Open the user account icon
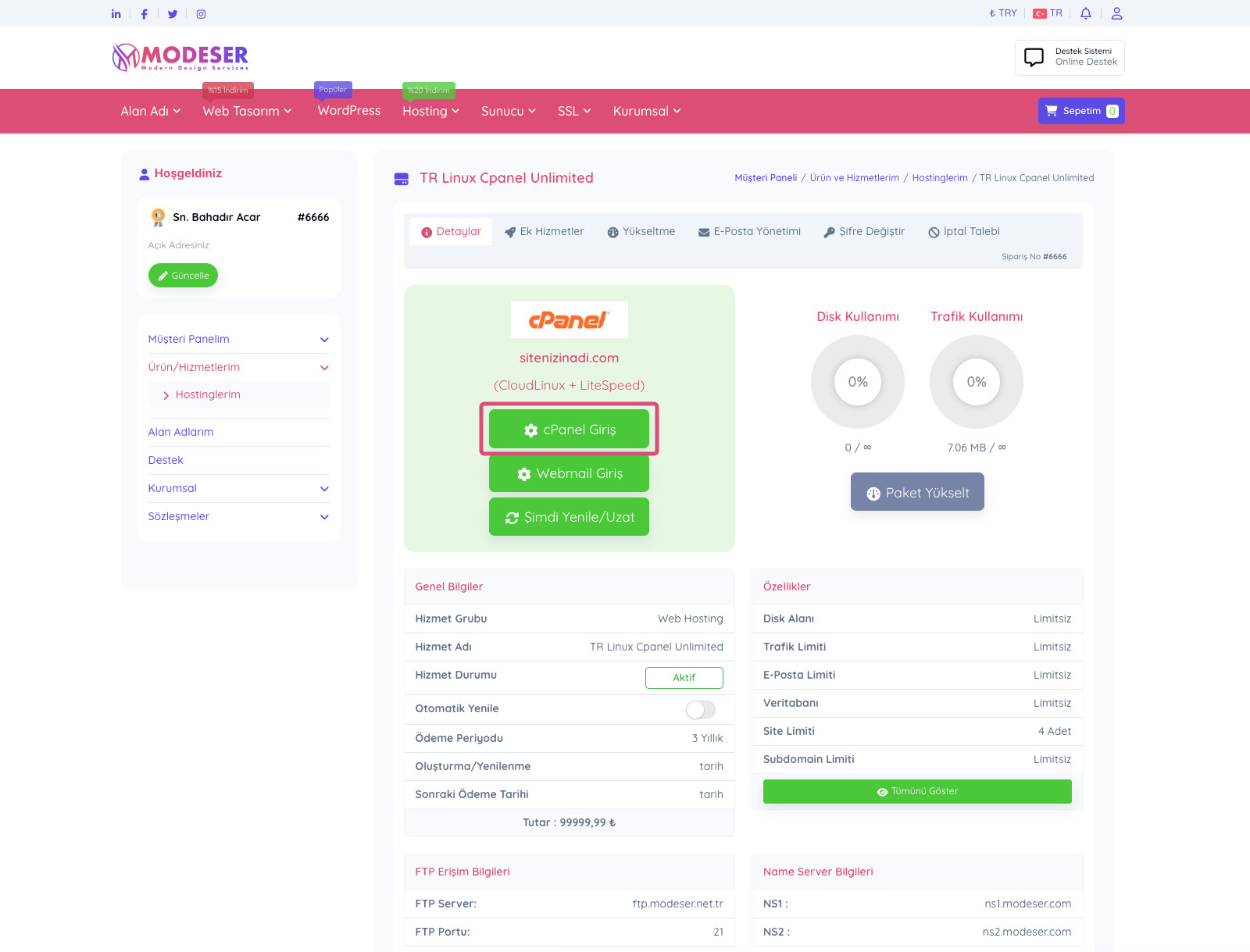1250x952 pixels. tap(1116, 13)
